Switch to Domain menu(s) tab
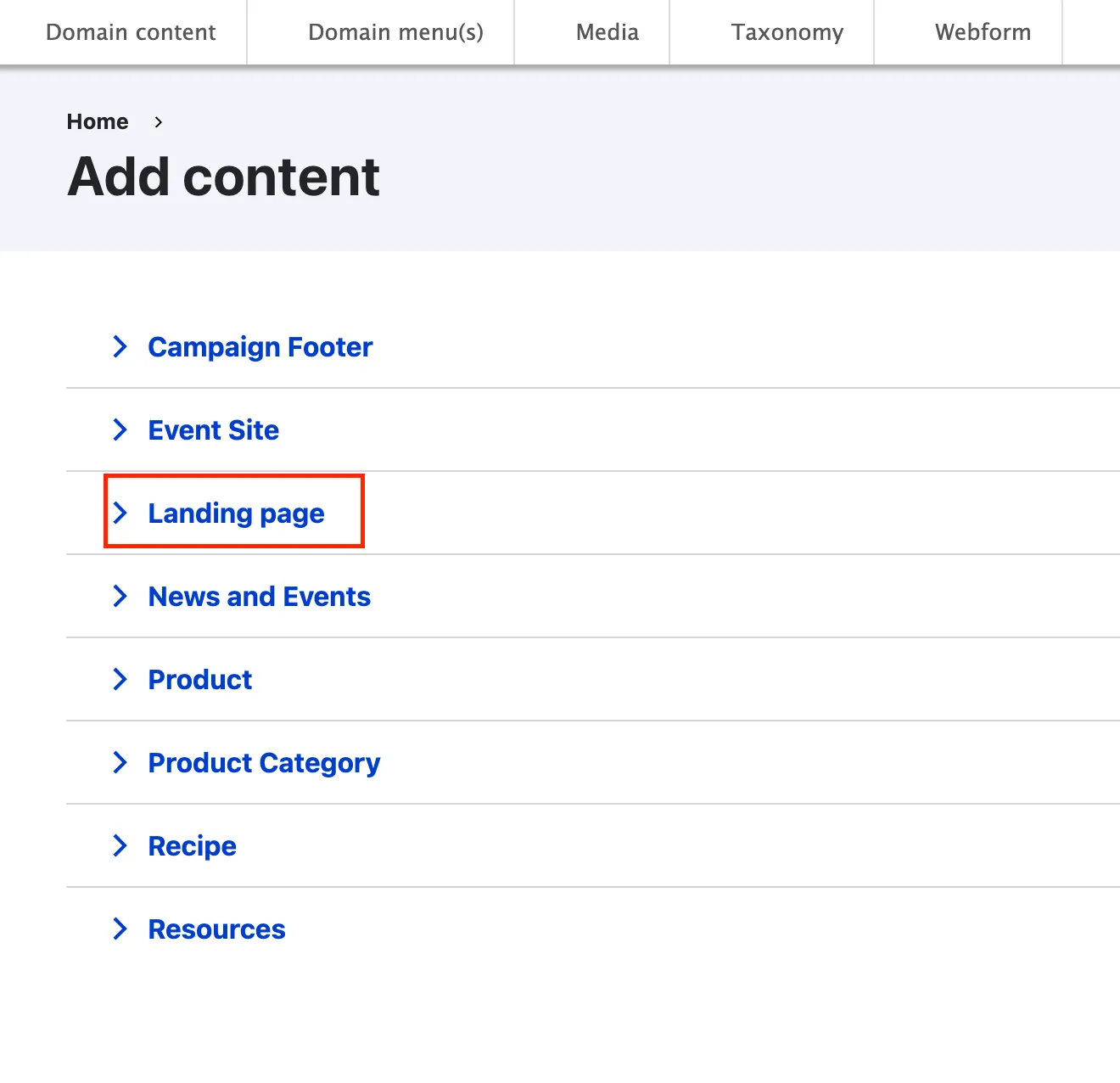1120x1083 pixels. 395,32
